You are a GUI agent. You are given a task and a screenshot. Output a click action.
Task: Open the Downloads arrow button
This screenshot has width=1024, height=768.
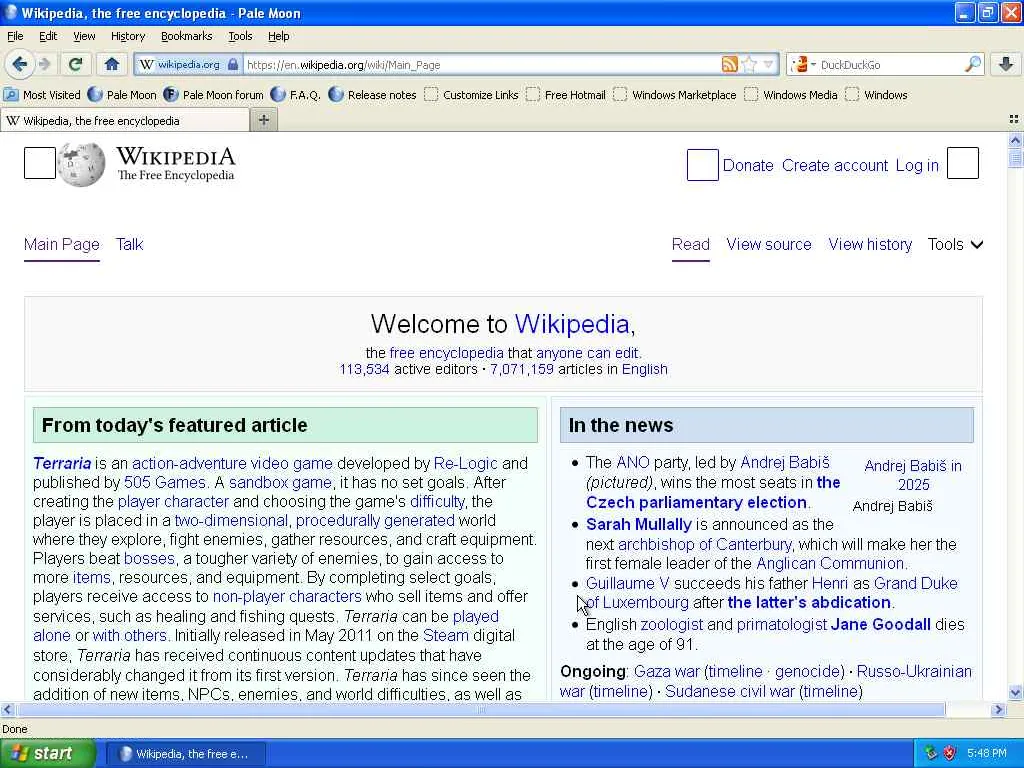point(1006,64)
